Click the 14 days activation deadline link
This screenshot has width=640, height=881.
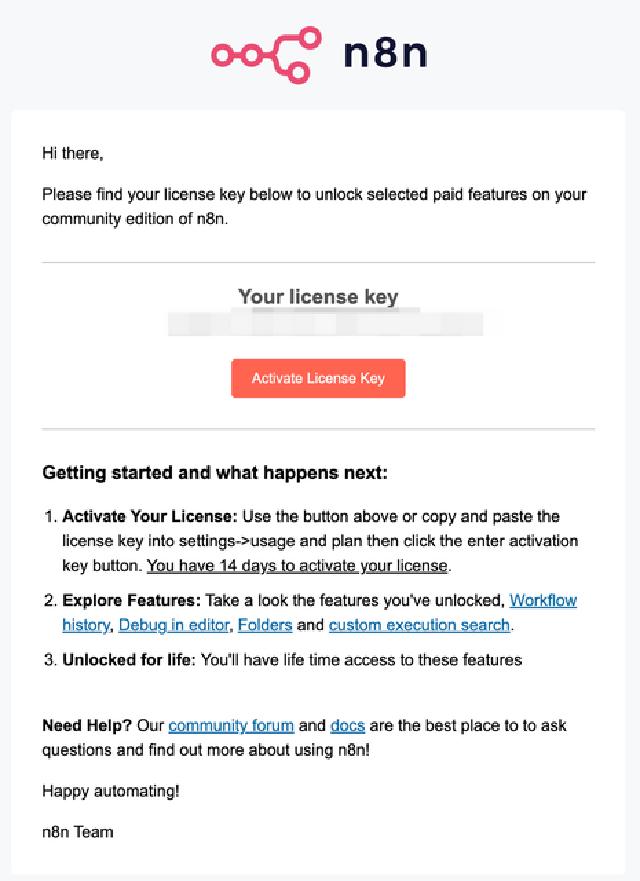point(296,565)
